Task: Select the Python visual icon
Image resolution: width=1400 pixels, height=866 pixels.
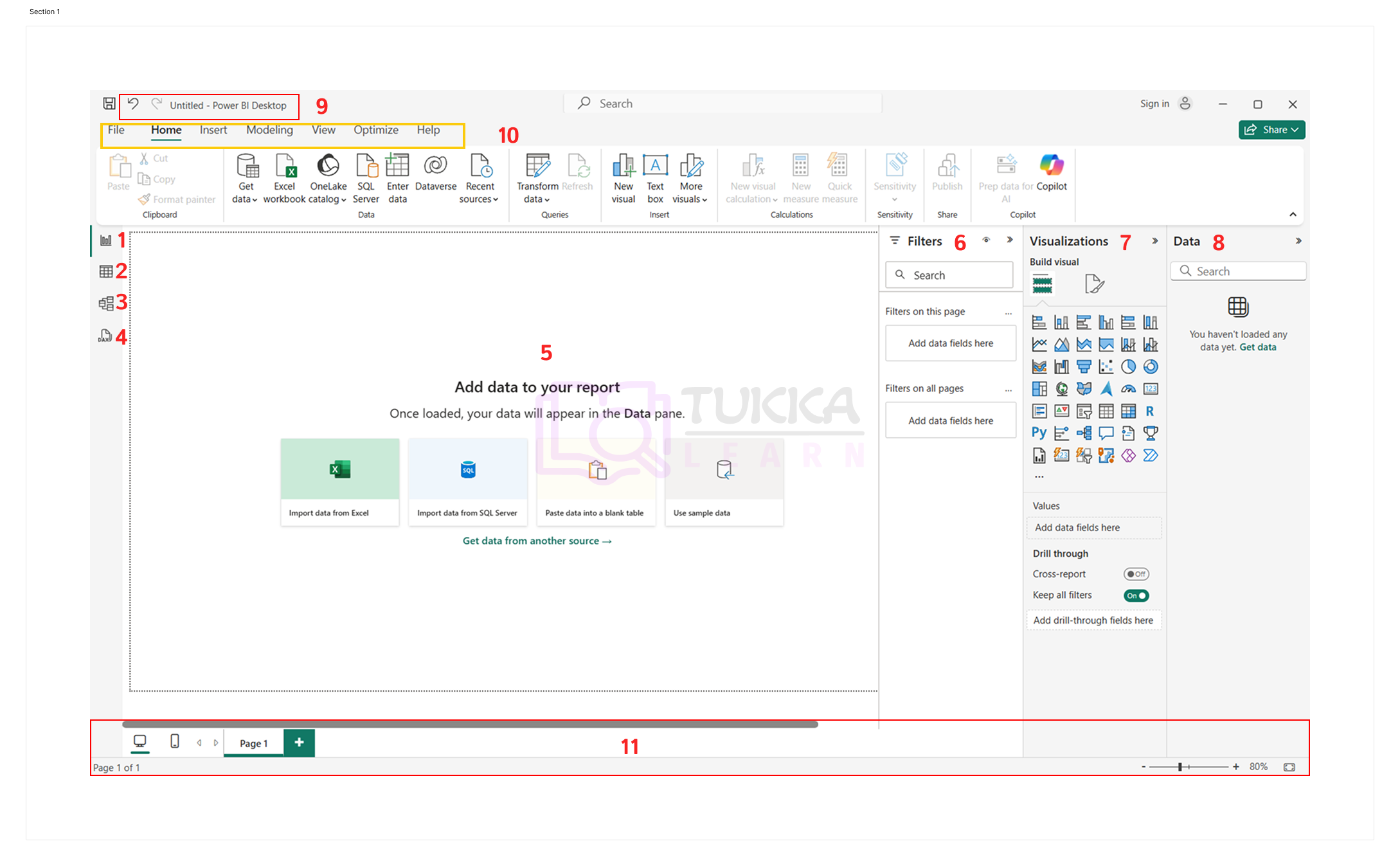Action: [1039, 433]
